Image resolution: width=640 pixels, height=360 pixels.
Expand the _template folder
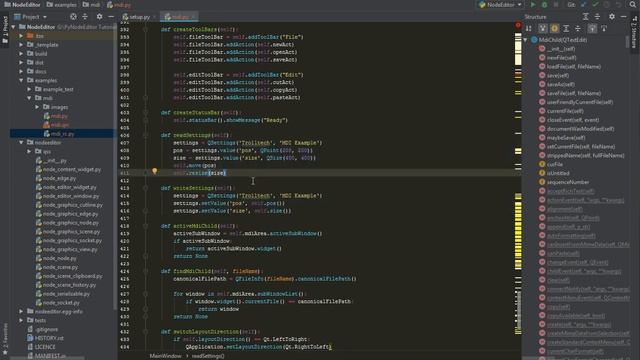[21, 45]
